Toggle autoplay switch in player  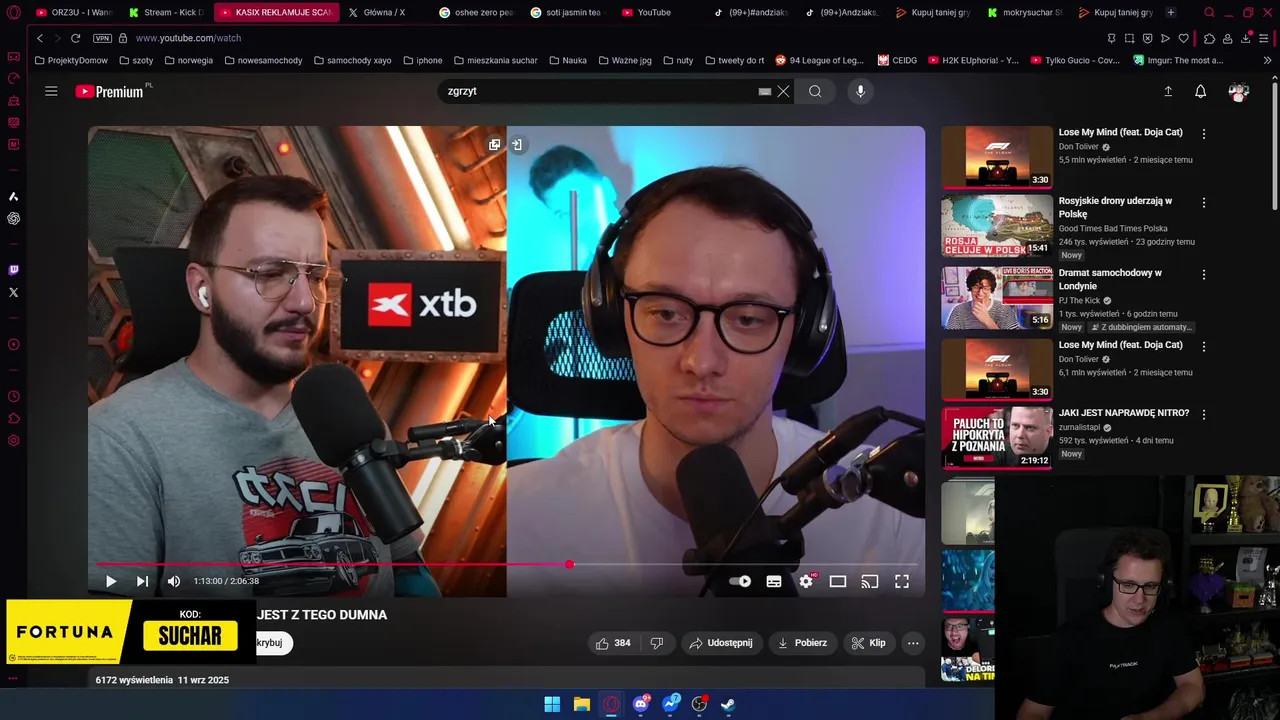pos(740,581)
